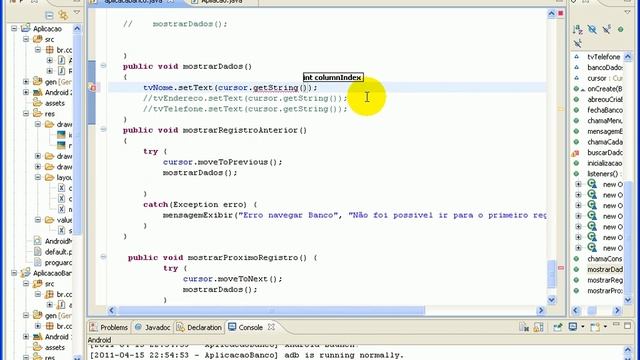Toggle Scroll Lock in Console toolbar

(539, 327)
